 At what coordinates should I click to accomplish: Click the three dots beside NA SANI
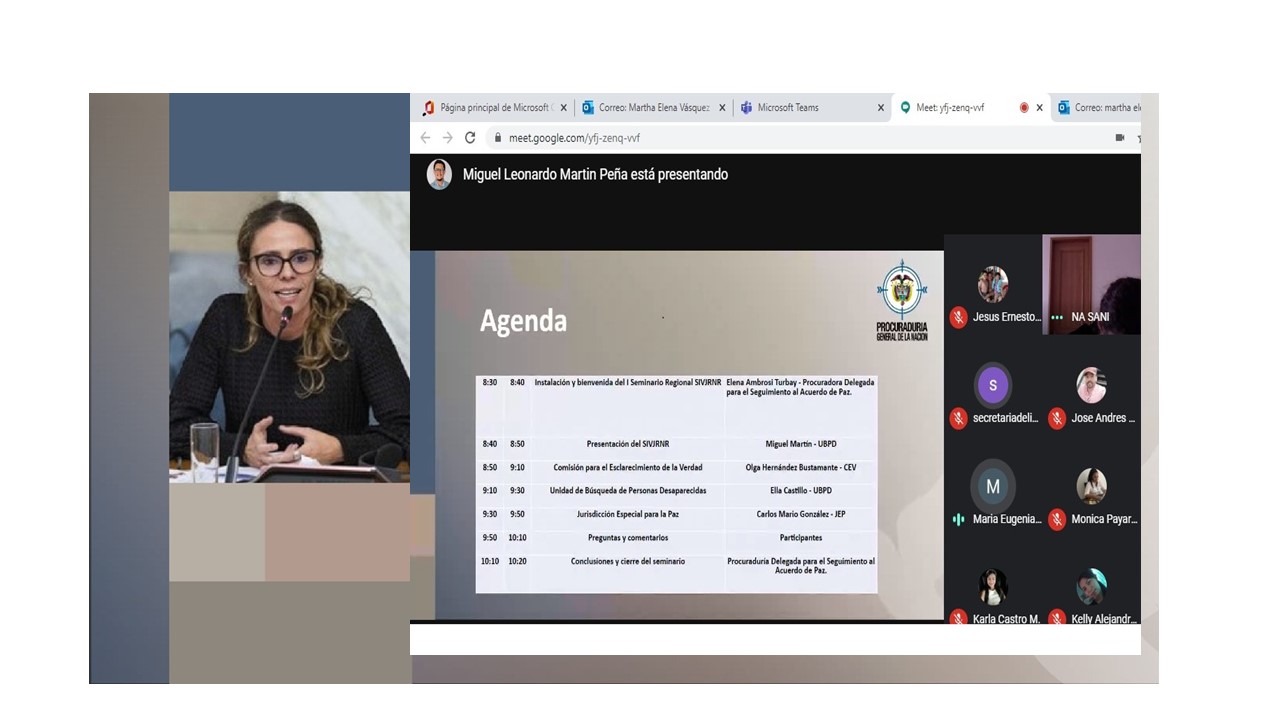1057,317
